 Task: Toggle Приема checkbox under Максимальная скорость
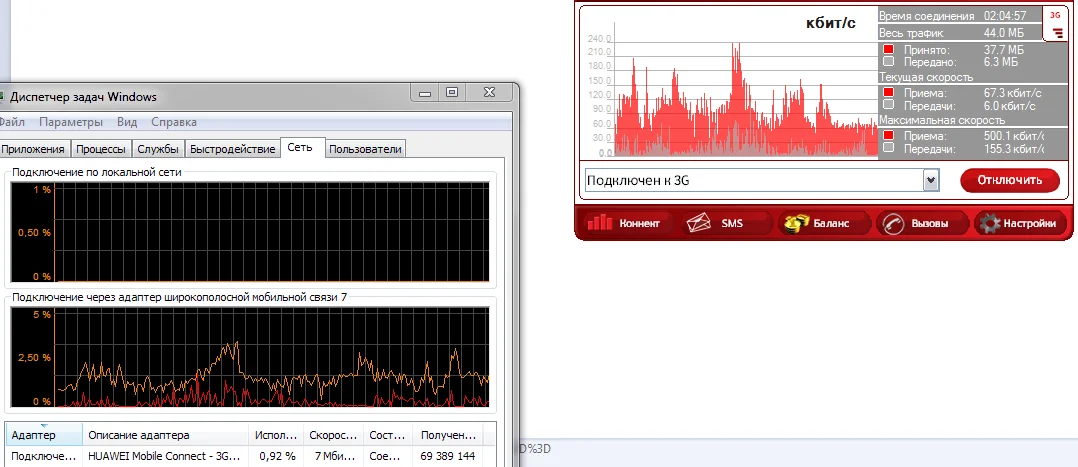(888, 135)
